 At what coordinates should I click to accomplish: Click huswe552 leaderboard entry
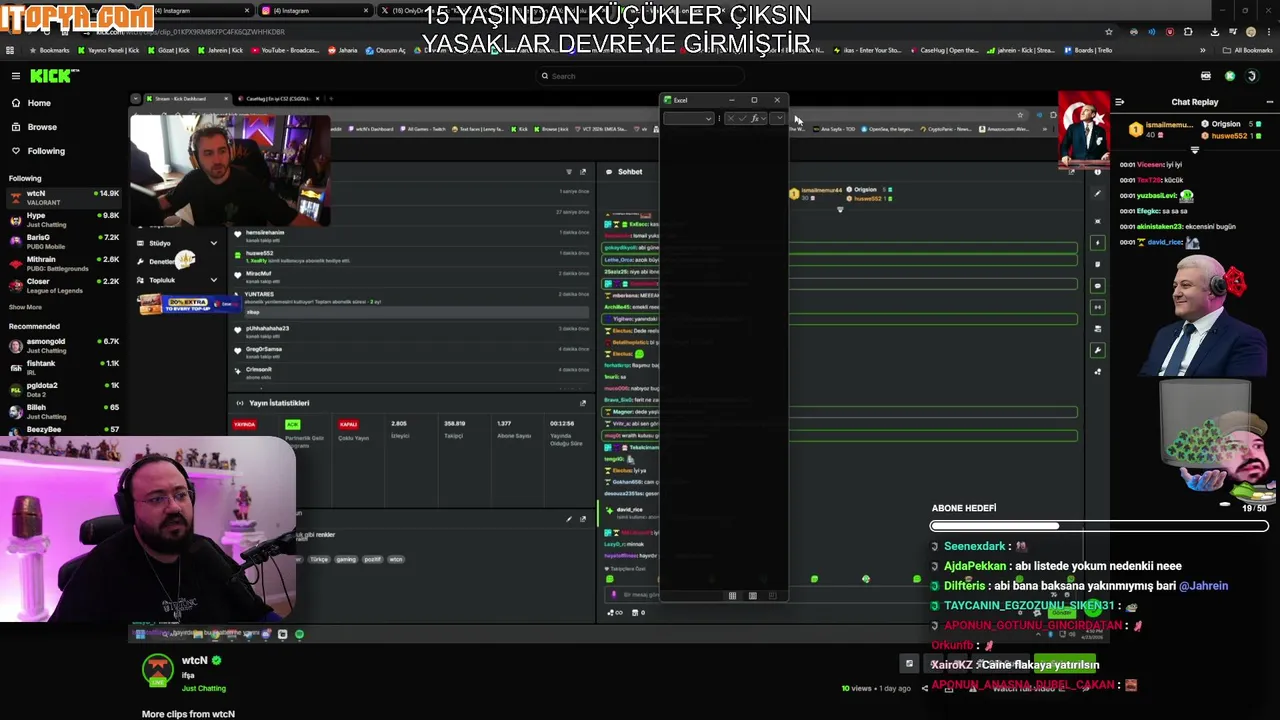point(1231,135)
